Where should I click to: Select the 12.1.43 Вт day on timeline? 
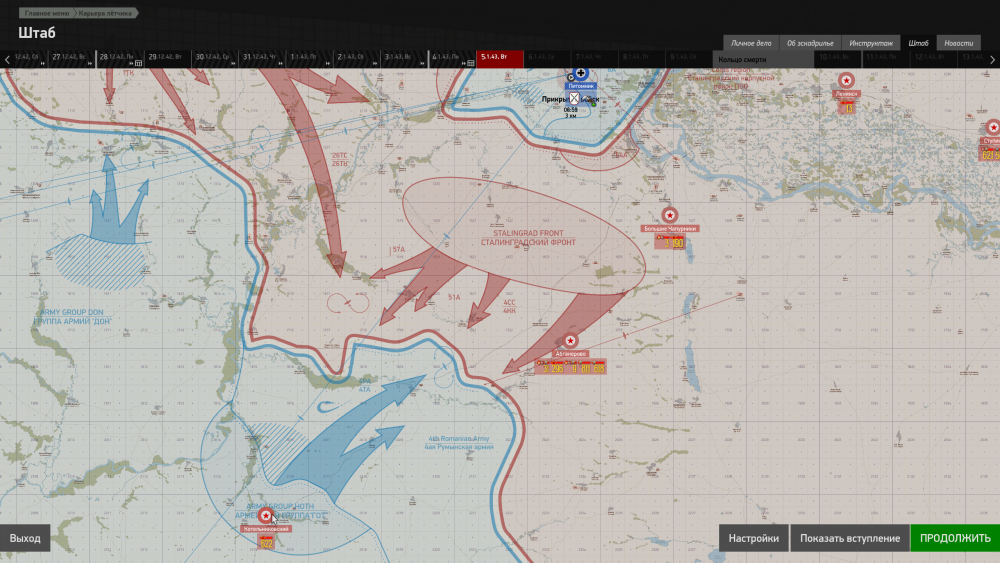pos(934,59)
